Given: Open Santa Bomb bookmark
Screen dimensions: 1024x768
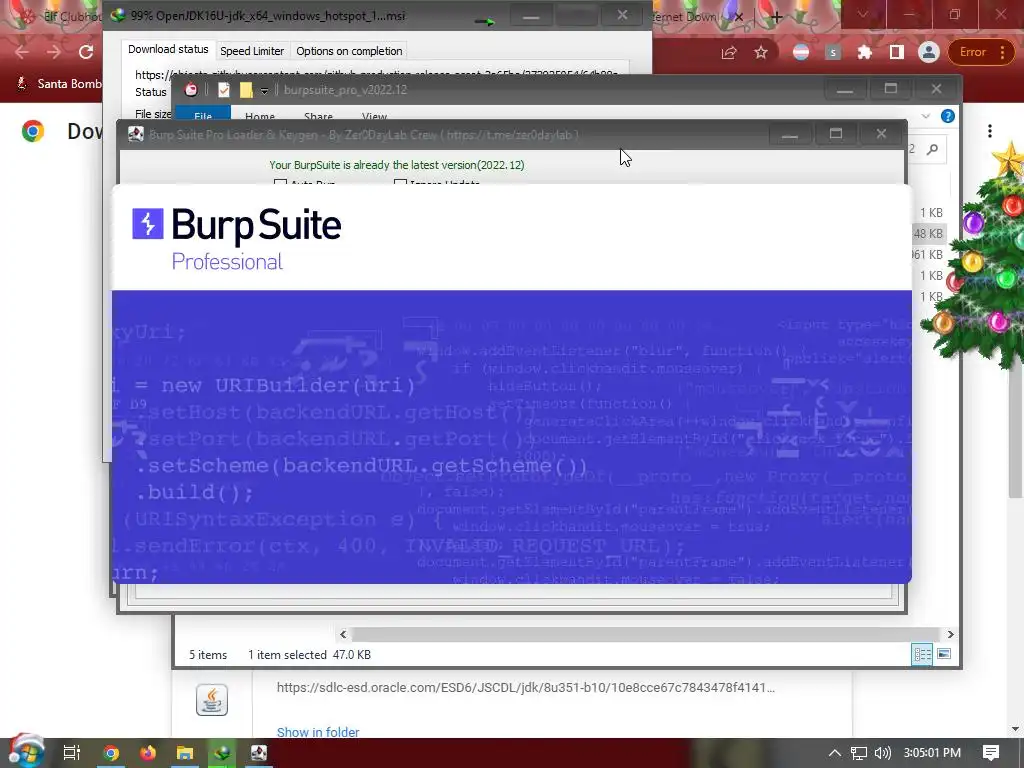Looking at the screenshot, I should tap(59, 84).
